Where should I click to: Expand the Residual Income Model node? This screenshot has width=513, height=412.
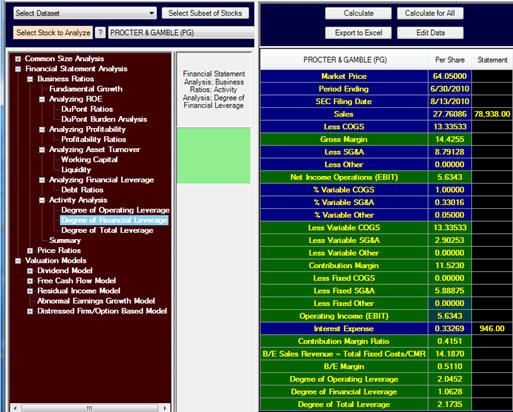(30, 291)
